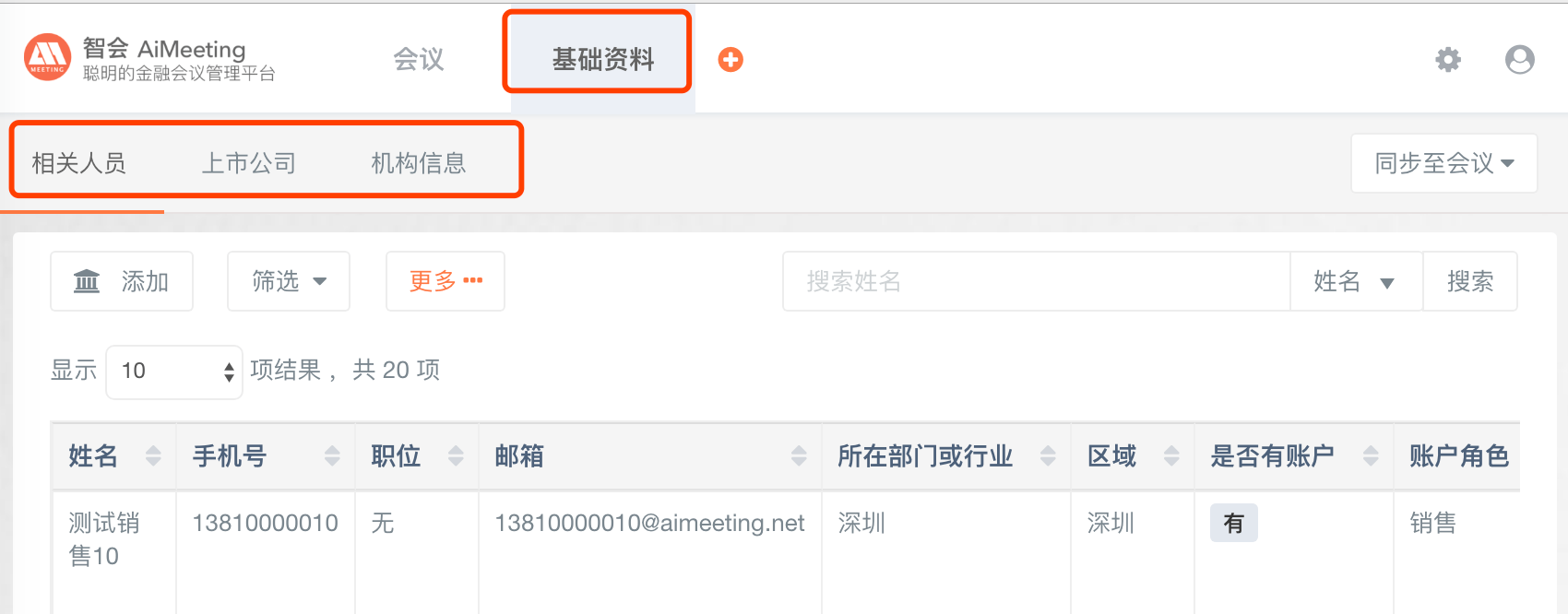
Task: Click the 添加 button
Action: pos(122,281)
